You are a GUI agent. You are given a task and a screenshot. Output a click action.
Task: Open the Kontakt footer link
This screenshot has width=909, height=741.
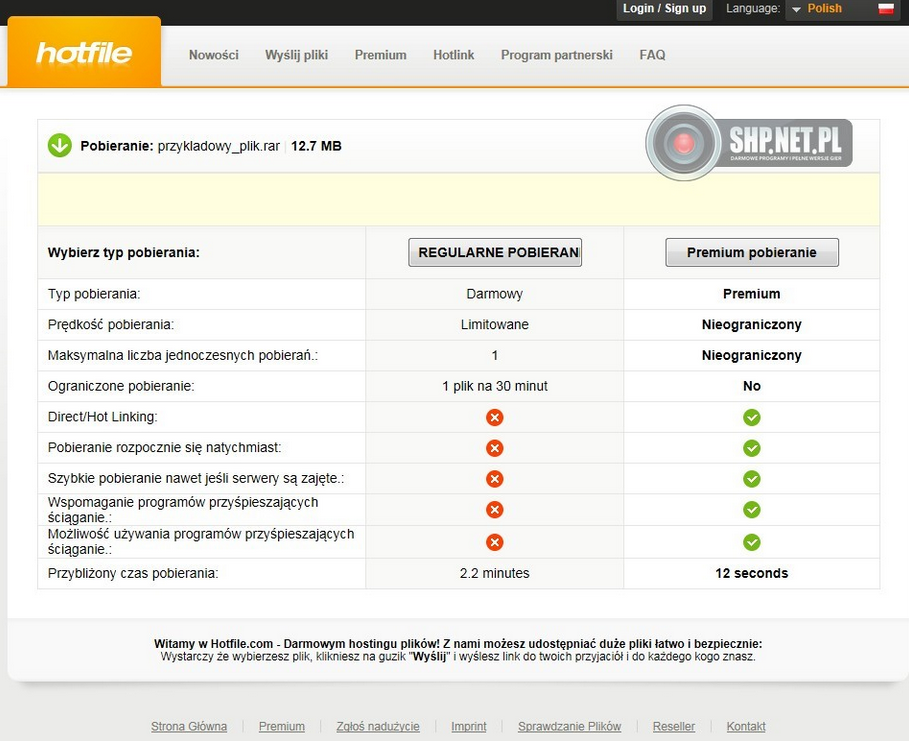[x=746, y=727]
